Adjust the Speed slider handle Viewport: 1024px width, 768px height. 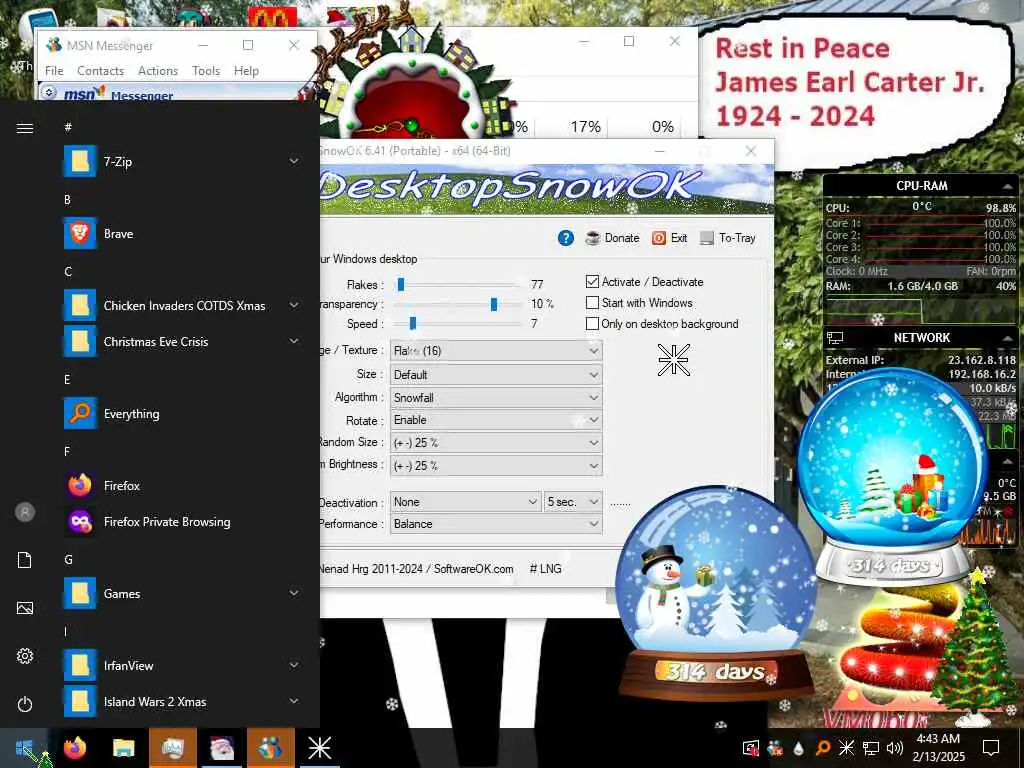pos(413,324)
